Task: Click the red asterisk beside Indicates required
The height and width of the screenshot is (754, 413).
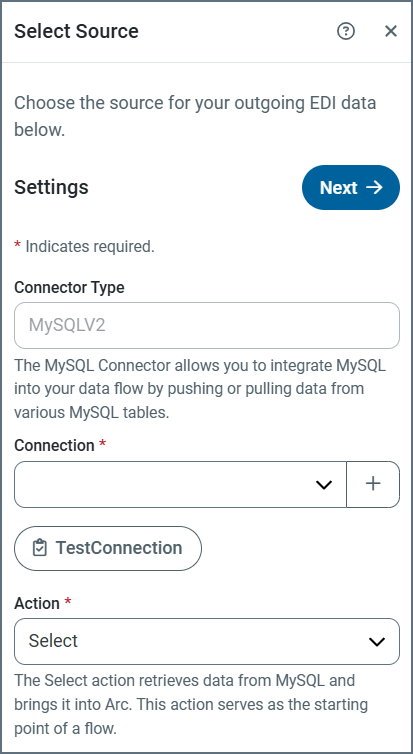Action: [x=17, y=246]
